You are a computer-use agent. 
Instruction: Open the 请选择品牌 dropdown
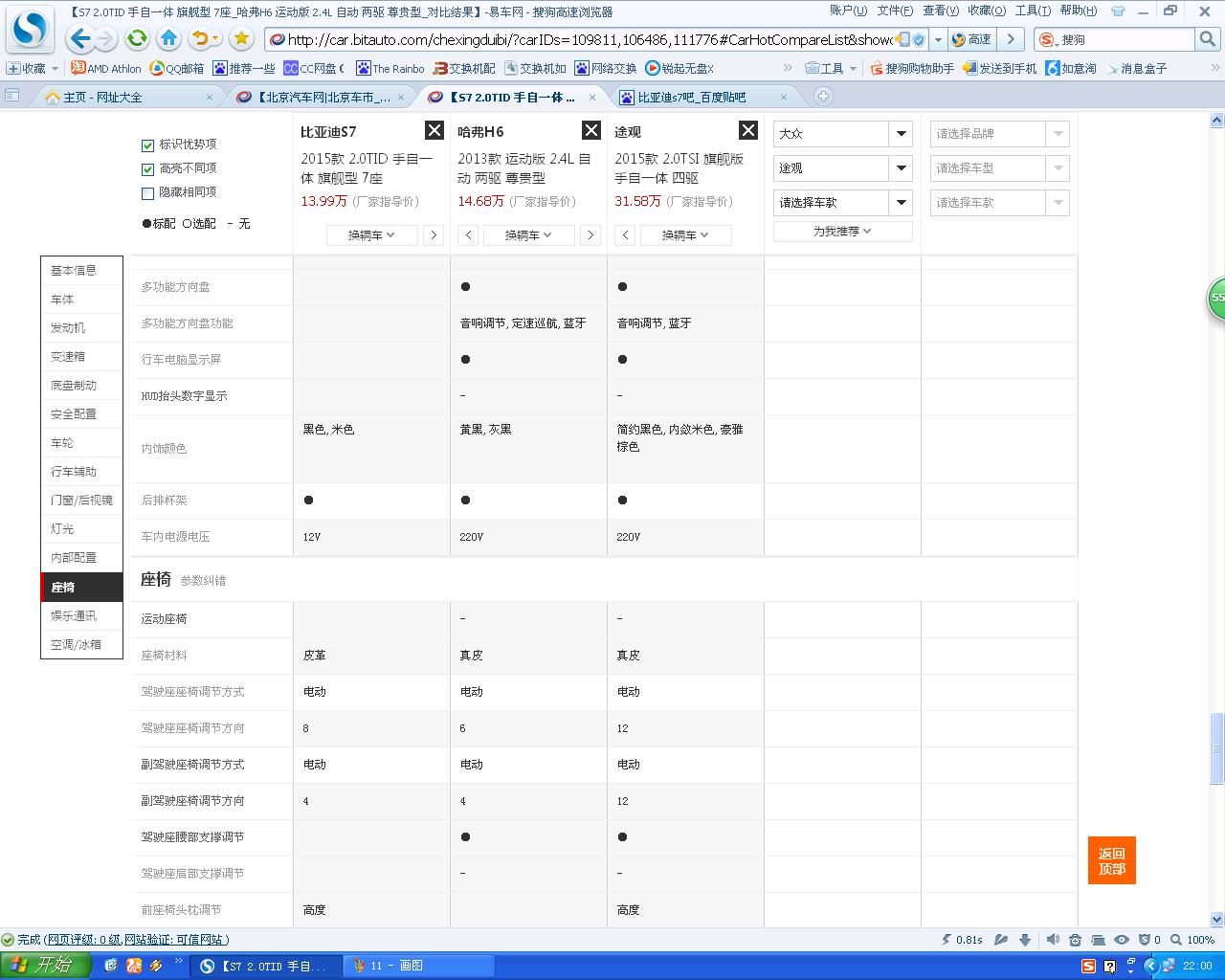1000,134
